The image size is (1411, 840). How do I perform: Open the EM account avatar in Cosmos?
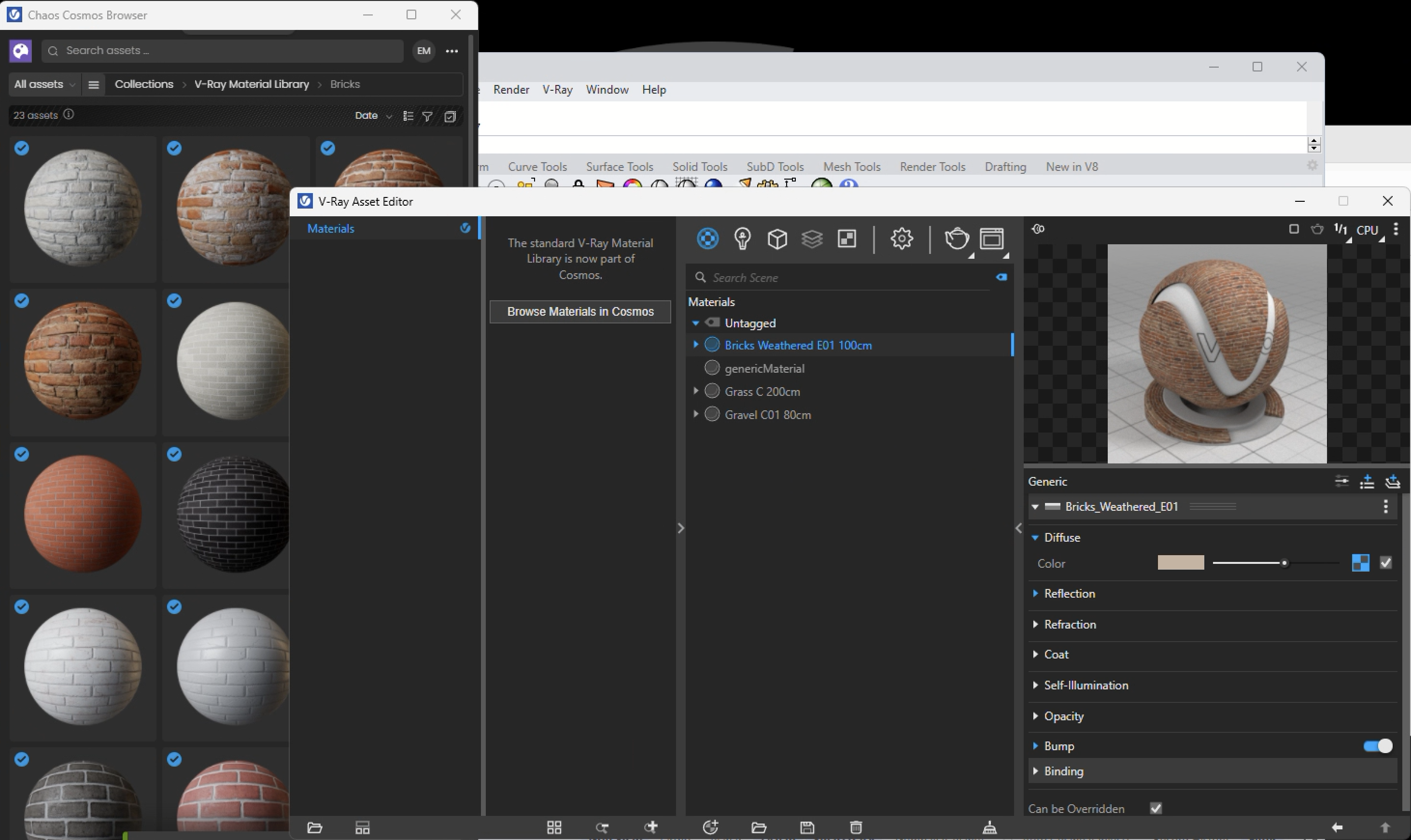point(423,51)
